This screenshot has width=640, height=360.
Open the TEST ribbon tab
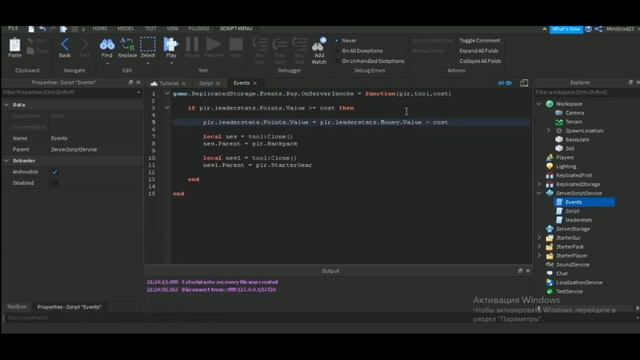click(x=151, y=29)
